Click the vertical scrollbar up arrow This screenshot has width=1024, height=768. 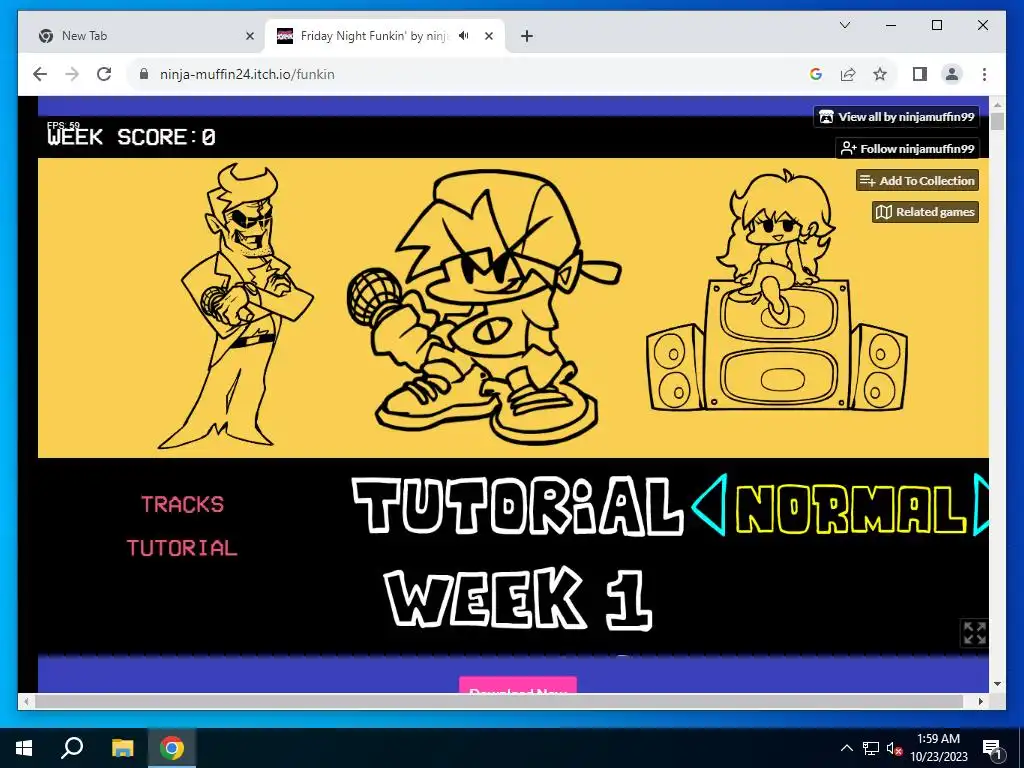tap(997, 104)
